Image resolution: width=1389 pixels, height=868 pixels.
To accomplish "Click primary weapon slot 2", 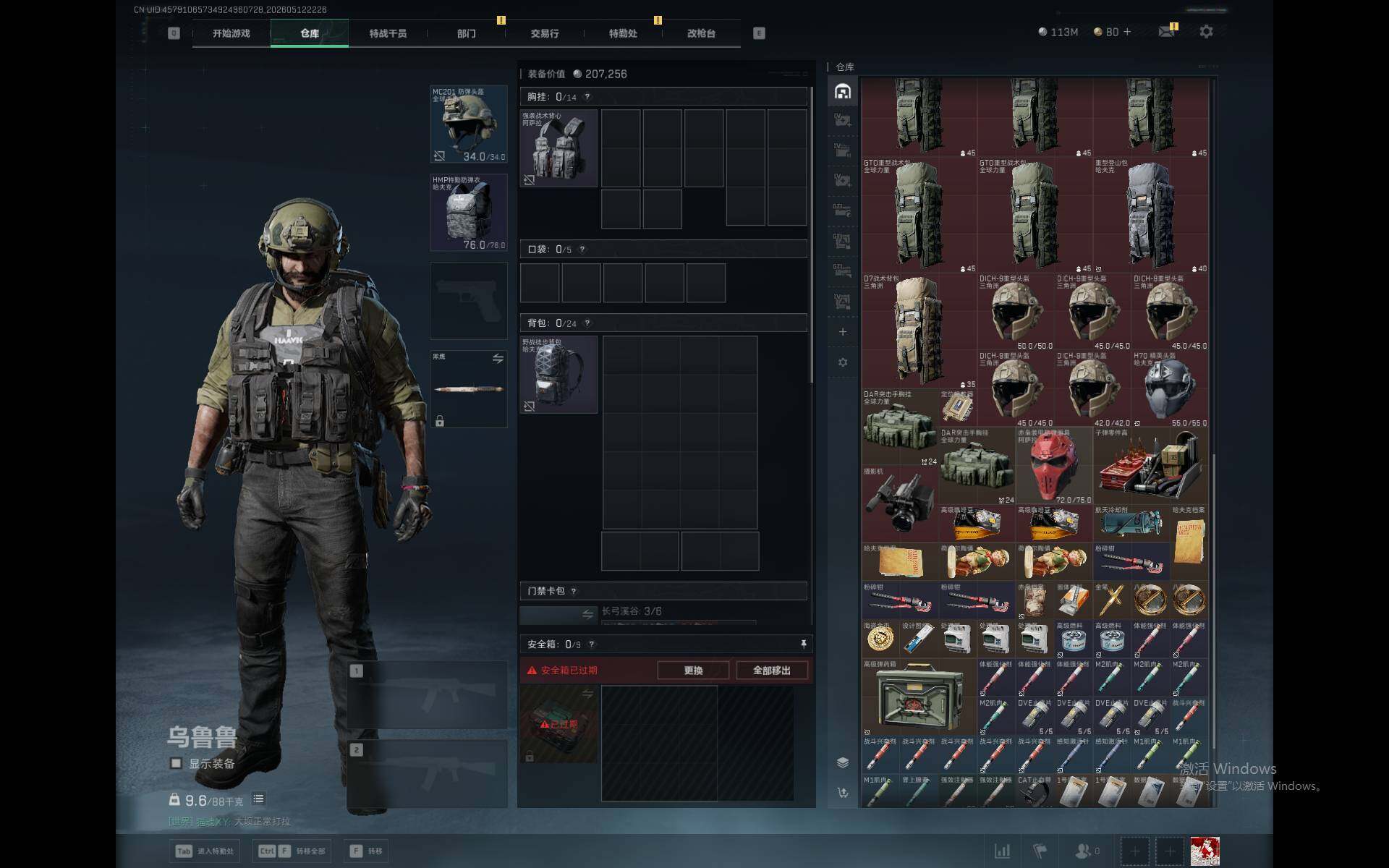I will click(428, 774).
